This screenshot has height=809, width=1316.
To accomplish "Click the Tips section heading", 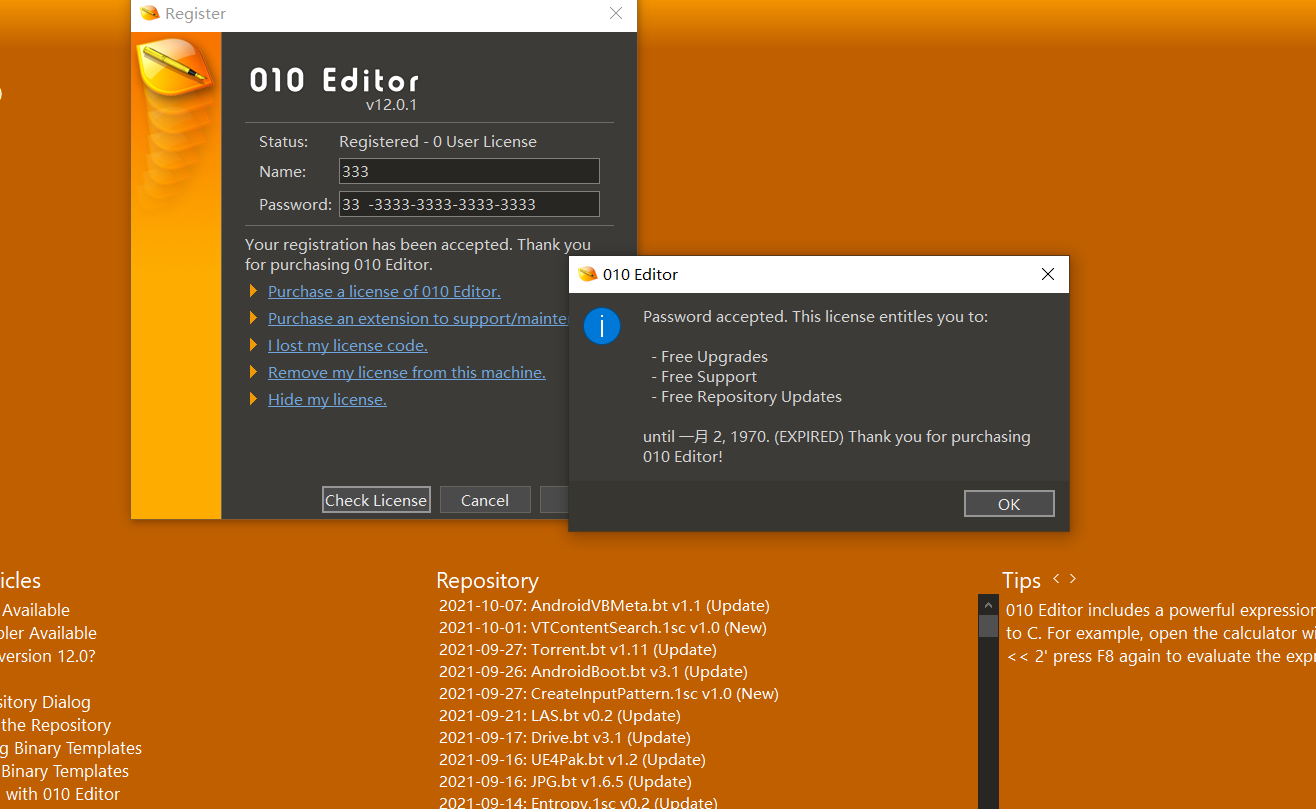I will pos(1021,581).
